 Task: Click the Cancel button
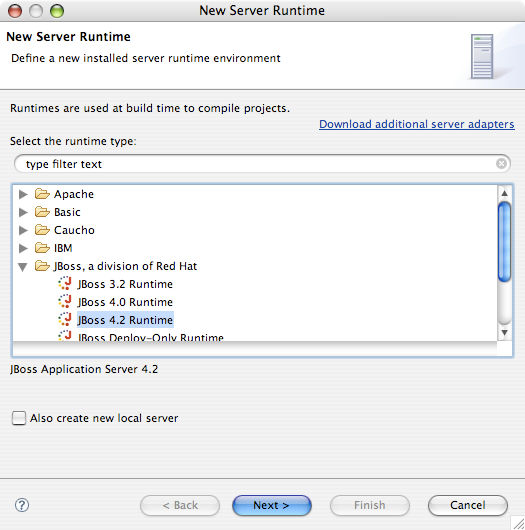(468, 505)
